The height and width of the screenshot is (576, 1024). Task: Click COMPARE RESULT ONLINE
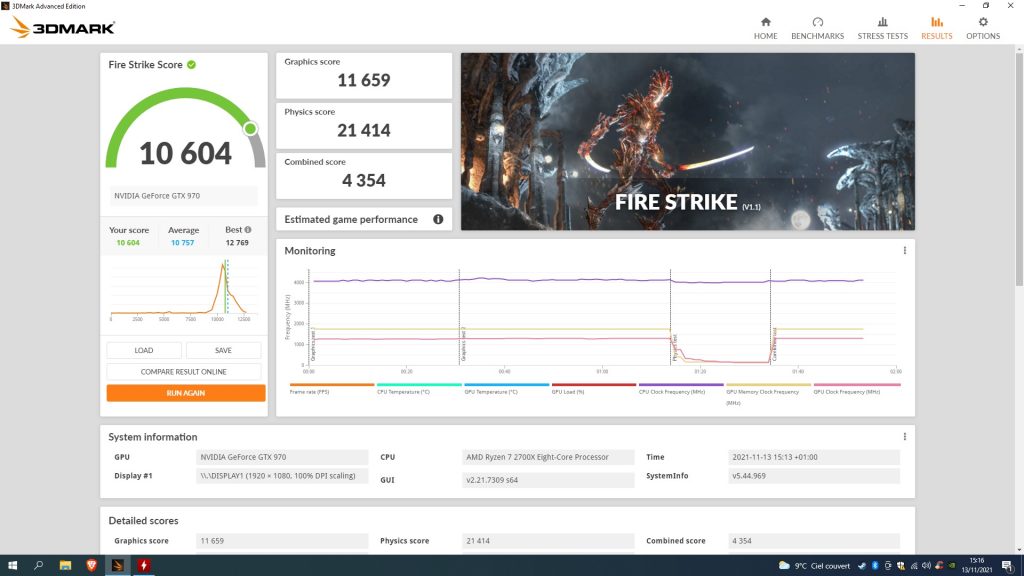coord(183,372)
